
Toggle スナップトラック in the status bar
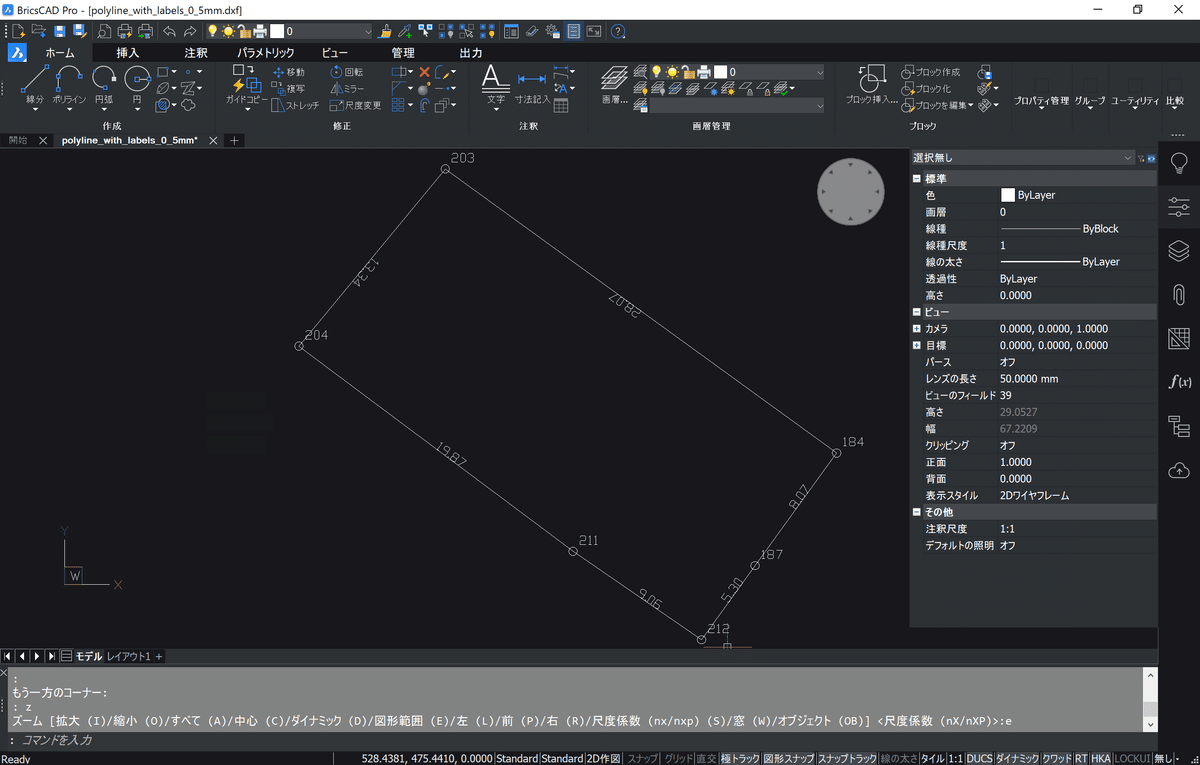(x=848, y=758)
